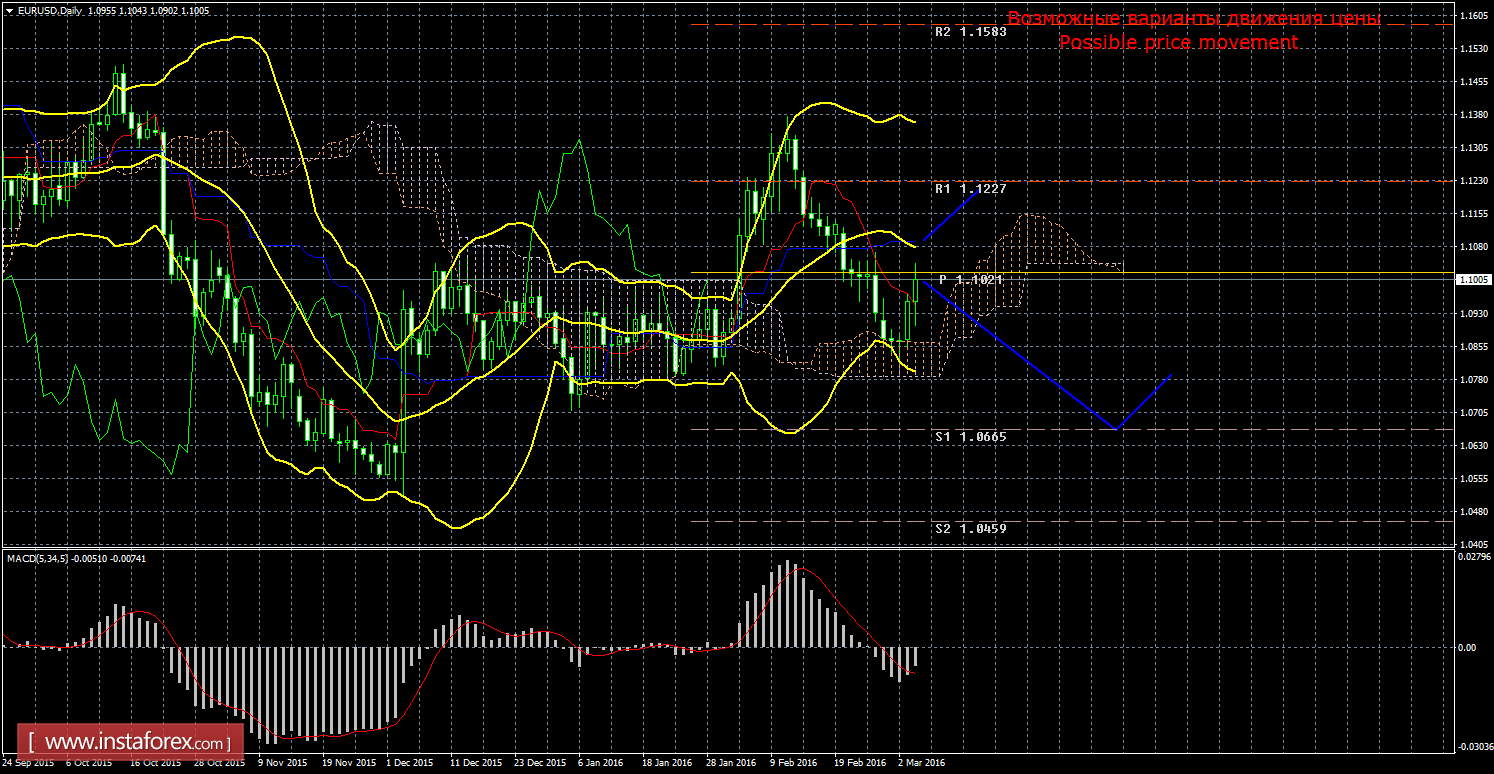
Task: Select the R1 1.1227 resistance label
Action: (x=970, y=189)
